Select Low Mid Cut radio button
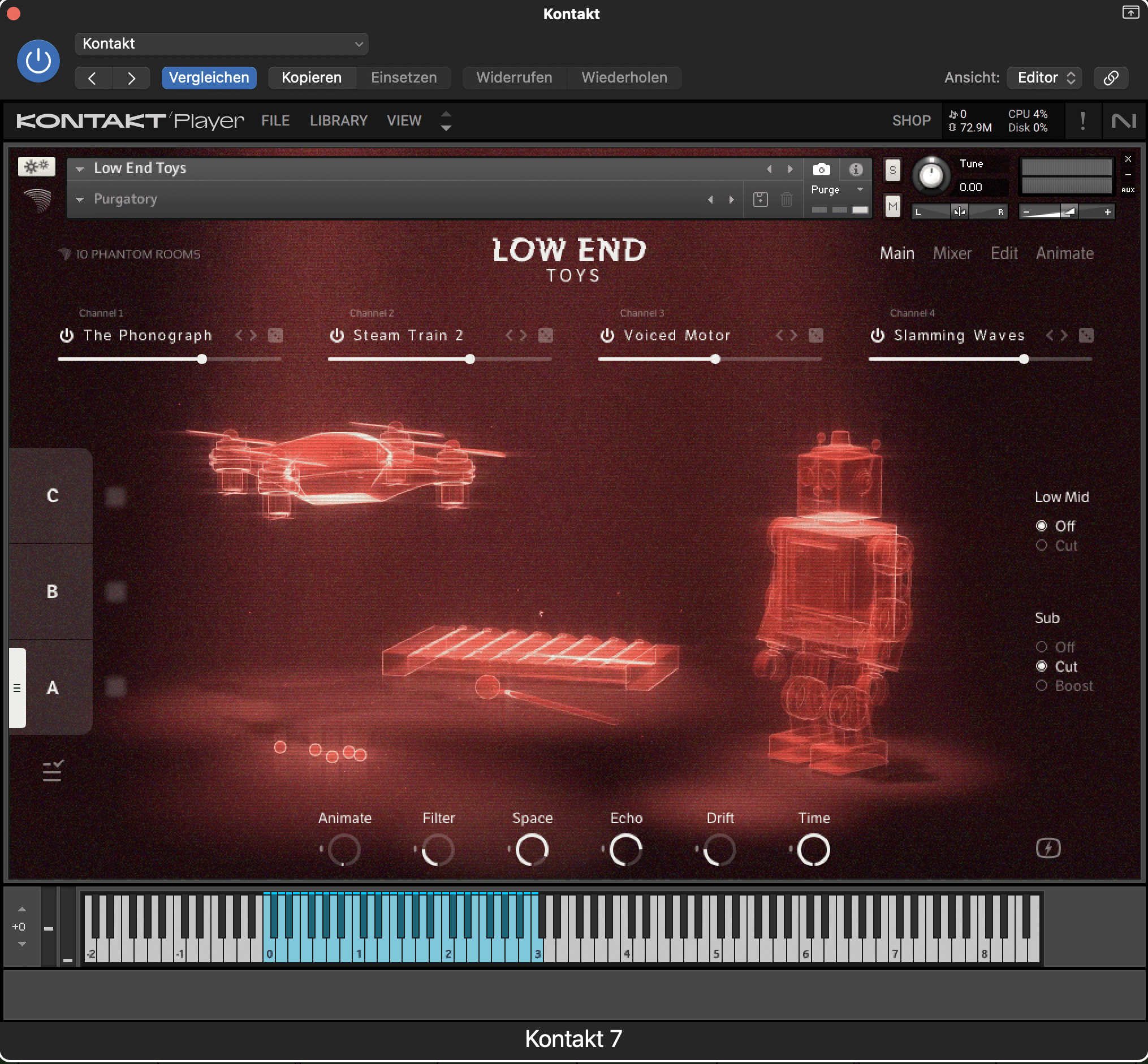Viewport: 1148px width, 1064px height. pos(1041,545)
